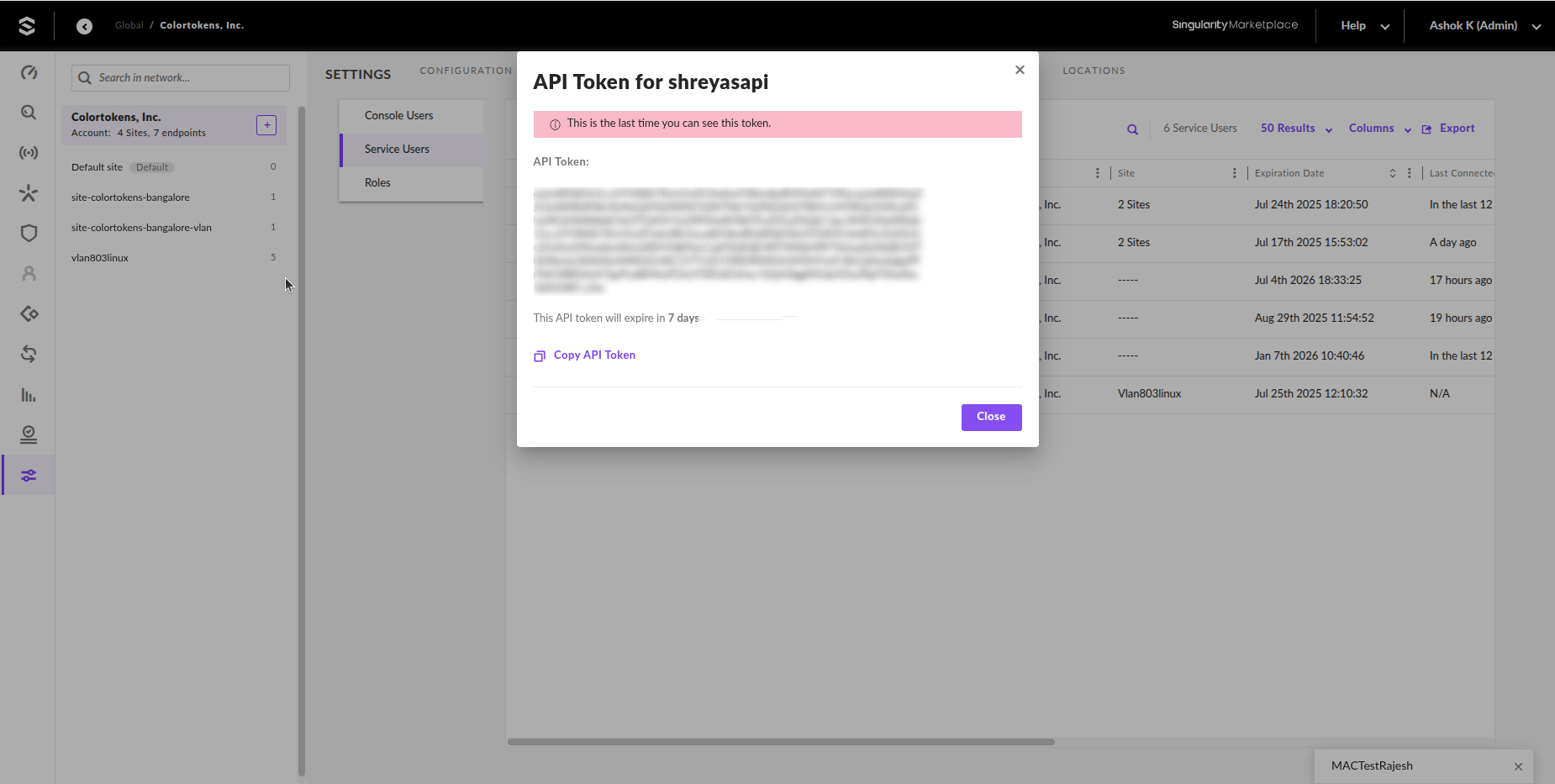Open the Sentinels broadcast icon in the sidebar

[28, 152]
